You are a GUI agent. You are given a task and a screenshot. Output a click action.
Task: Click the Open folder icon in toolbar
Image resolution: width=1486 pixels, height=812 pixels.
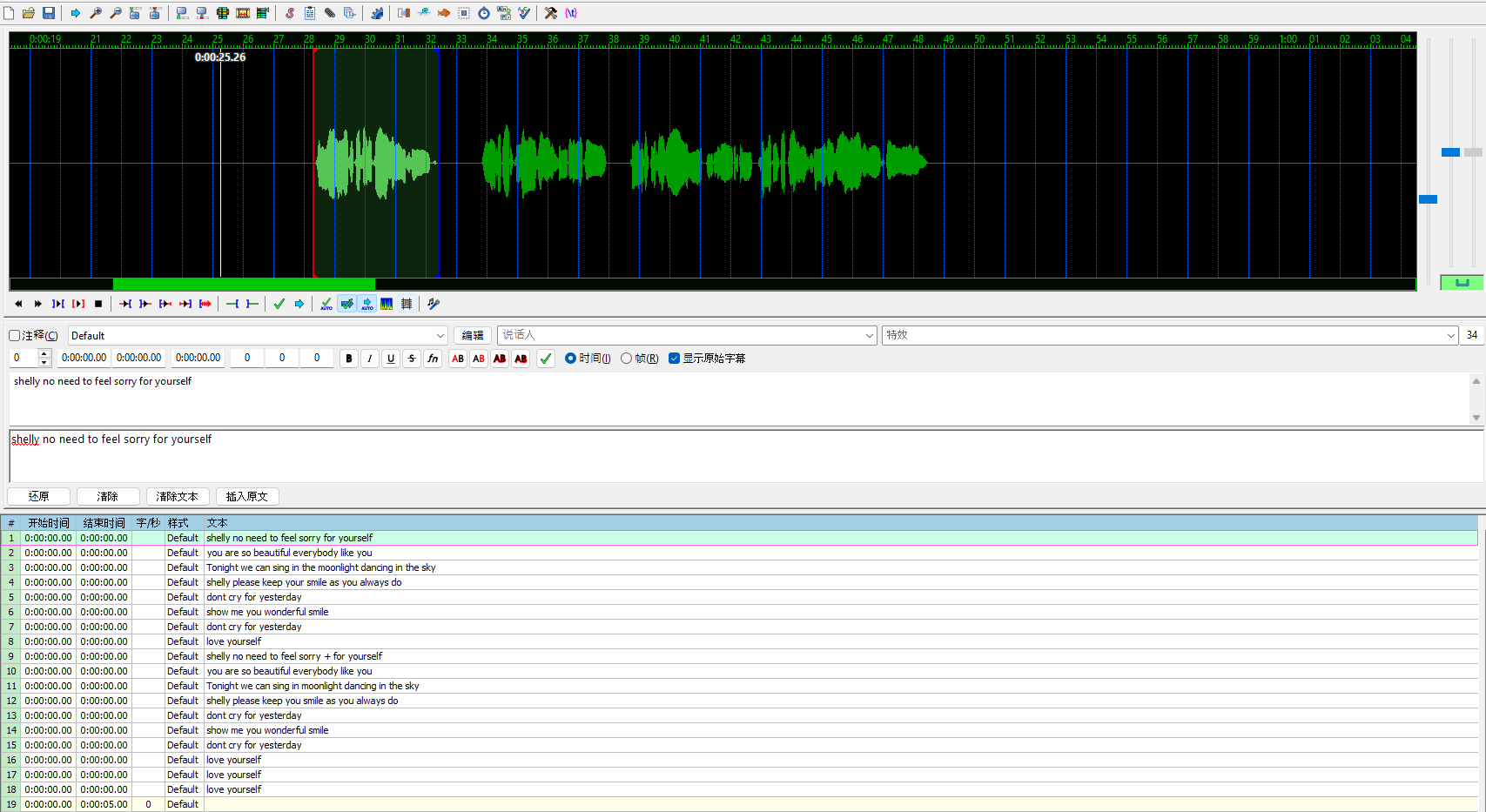pyautogui.click(x=29, y=13)
